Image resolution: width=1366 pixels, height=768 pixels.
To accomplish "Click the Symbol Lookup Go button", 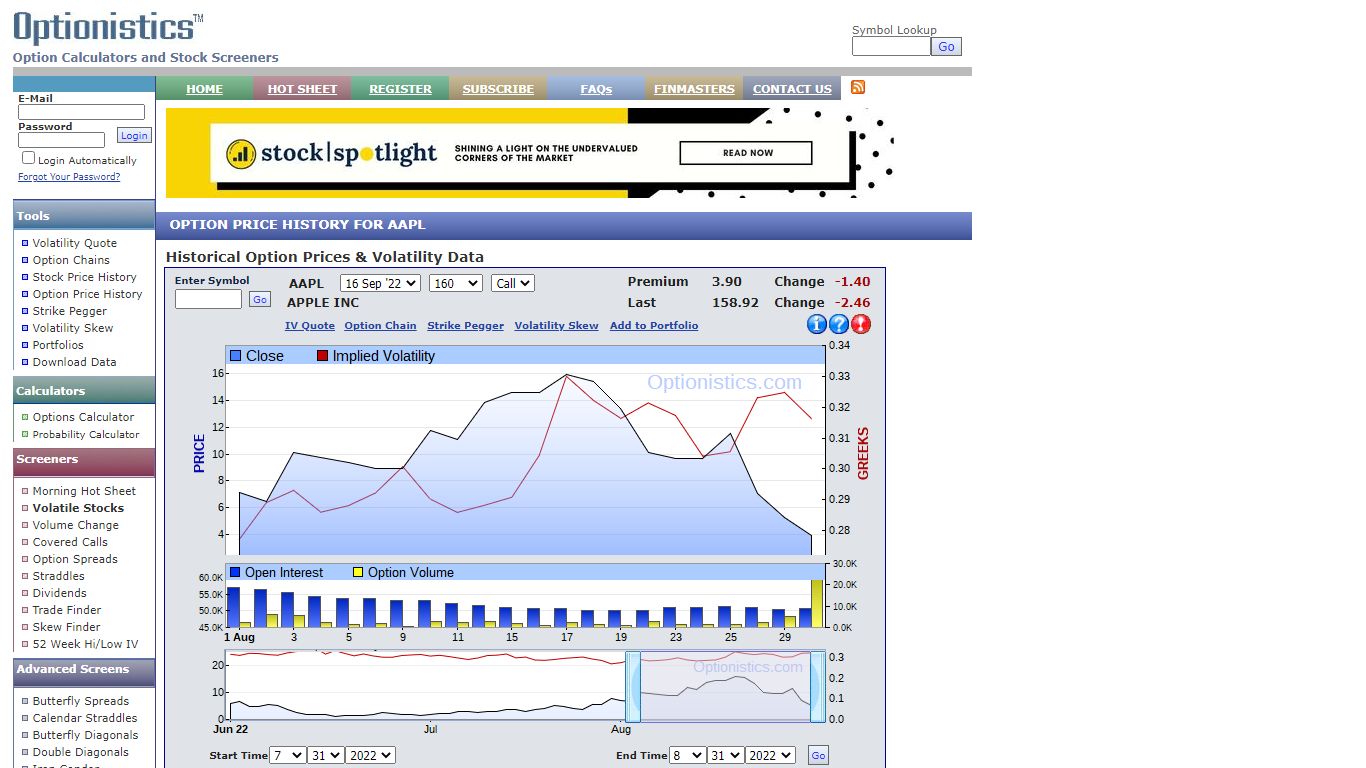I will (946, 46).
